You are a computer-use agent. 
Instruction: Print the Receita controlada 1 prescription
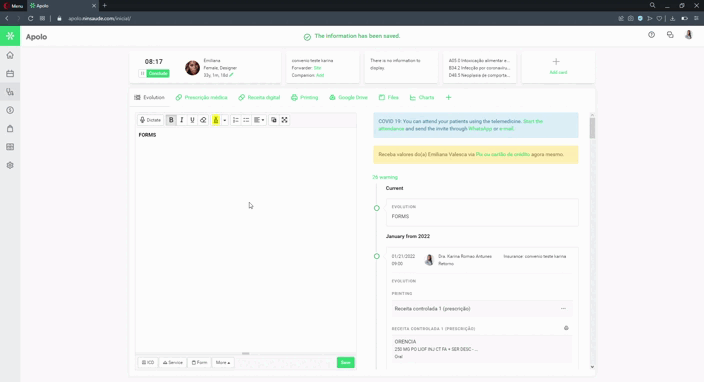pyautogui.click(x=566, y=328)
